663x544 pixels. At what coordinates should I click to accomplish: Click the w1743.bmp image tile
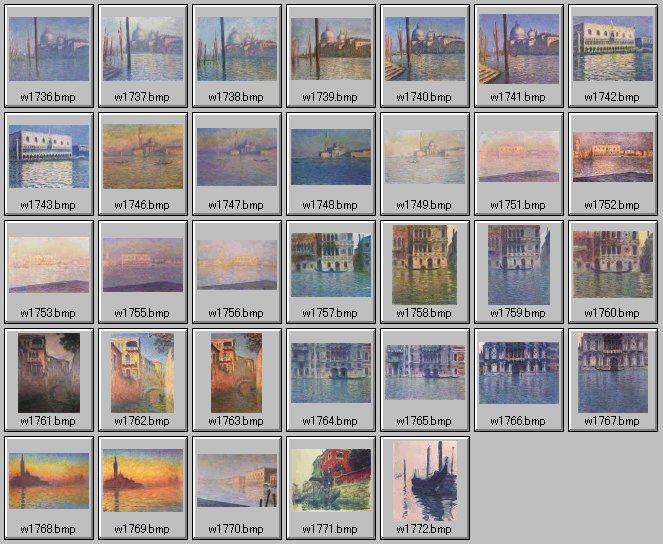click(49, 156)
